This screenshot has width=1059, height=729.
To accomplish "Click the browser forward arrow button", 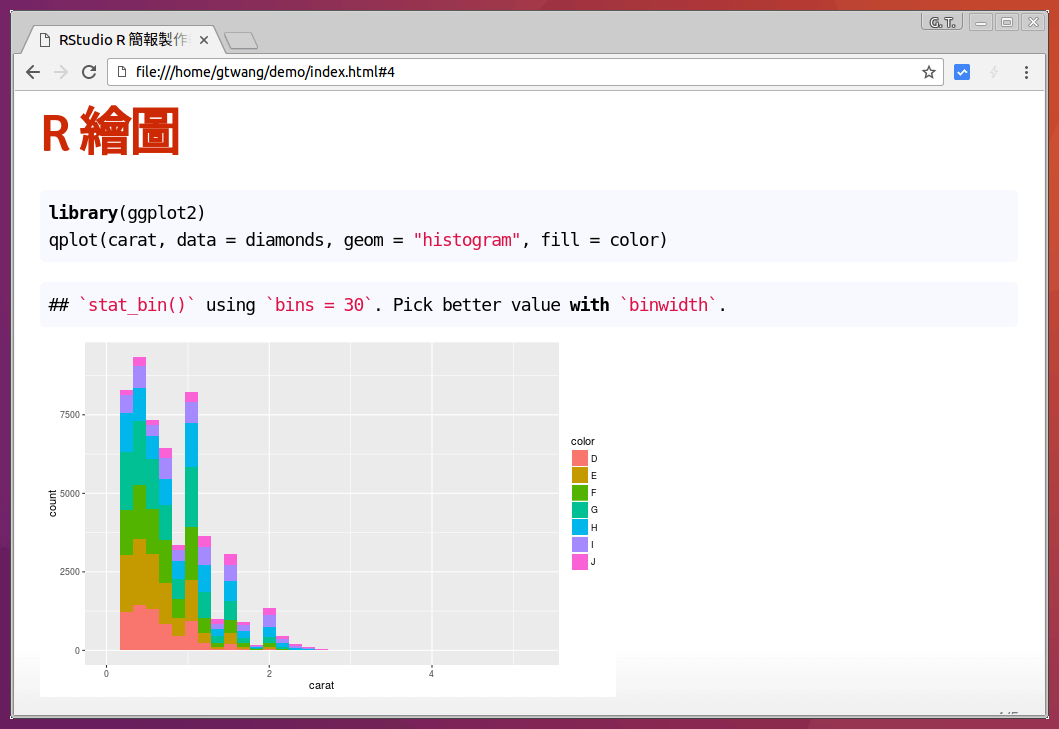I will click(61, 72).
